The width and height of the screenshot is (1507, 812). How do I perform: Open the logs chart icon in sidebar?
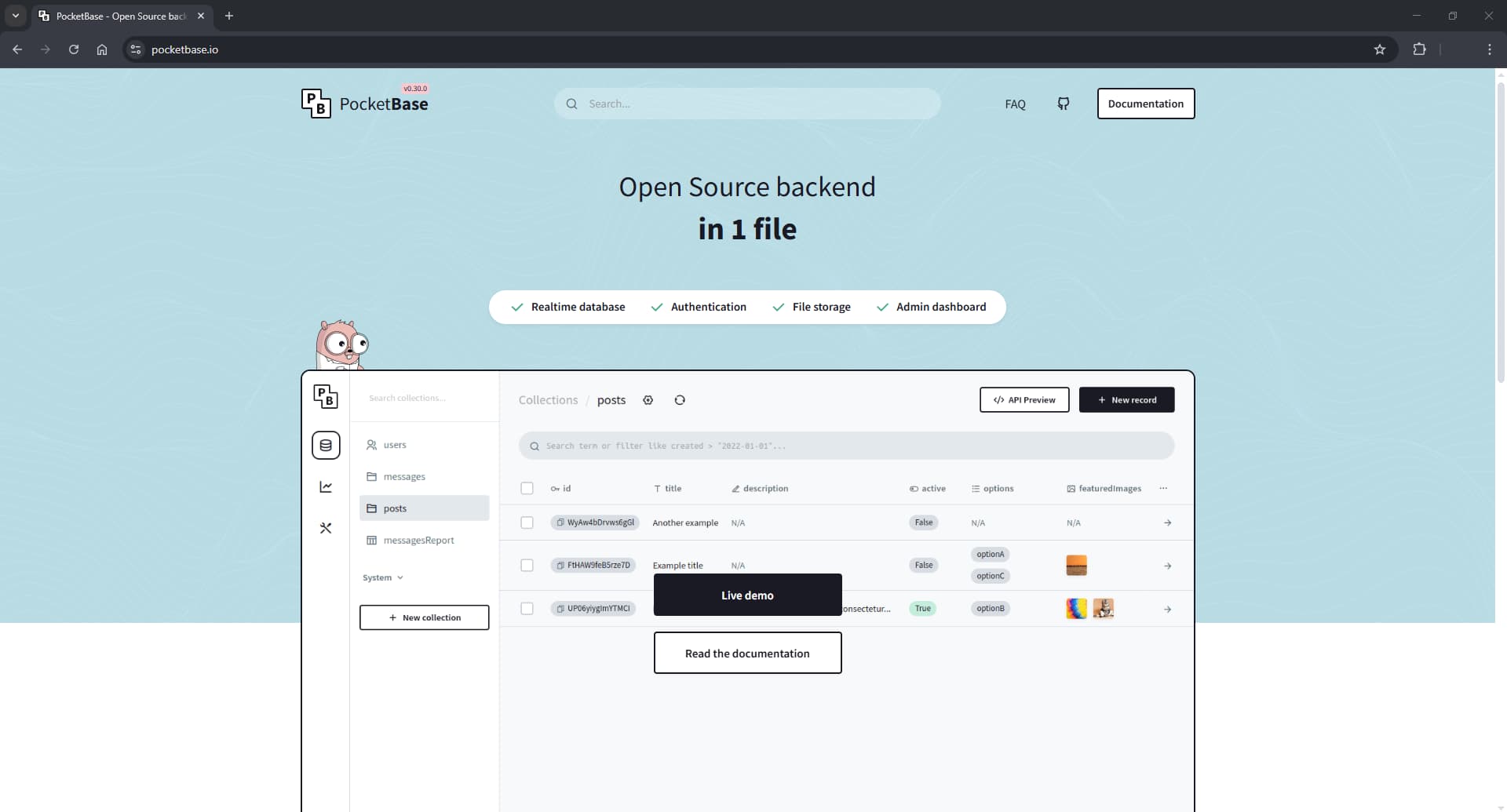(326, 487)
